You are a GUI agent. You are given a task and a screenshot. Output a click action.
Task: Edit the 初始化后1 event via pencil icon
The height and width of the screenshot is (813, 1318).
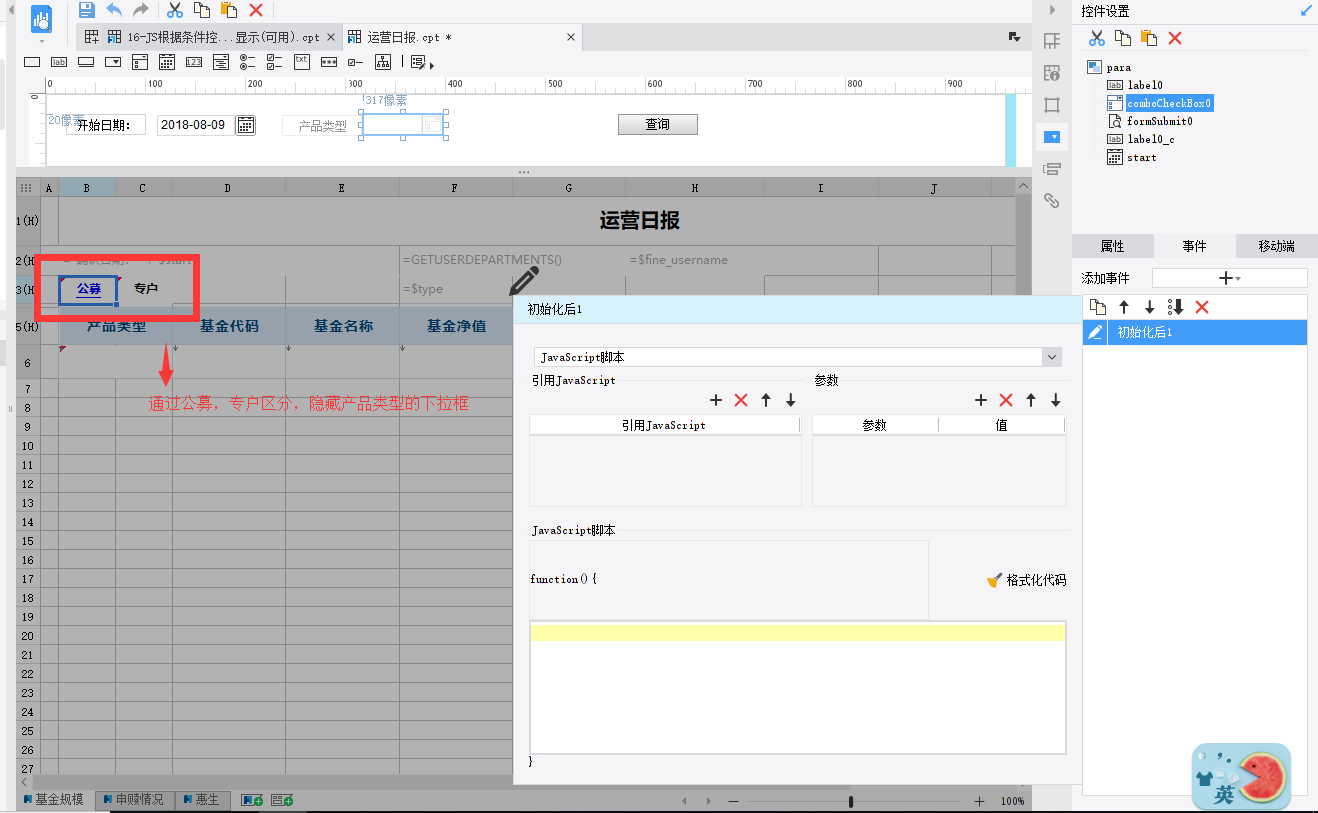(x=1096, y=332)
